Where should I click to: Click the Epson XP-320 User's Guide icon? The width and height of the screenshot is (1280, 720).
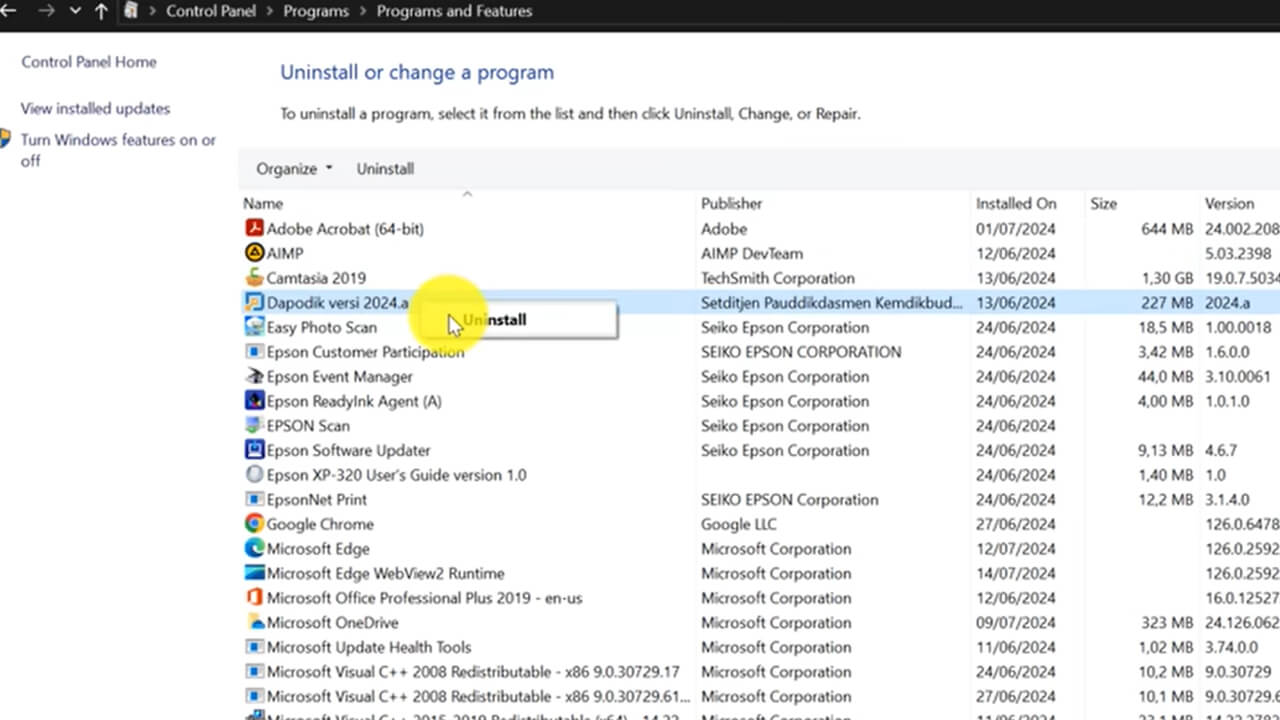(x=254, y=475)
